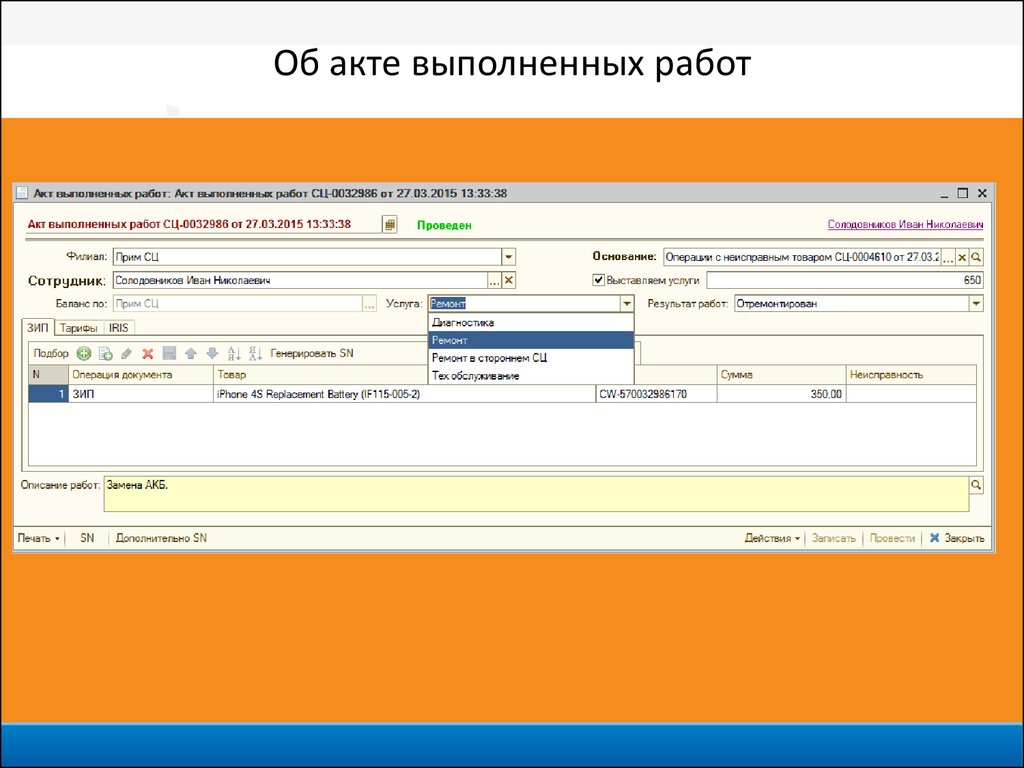Click the CW-570032986170 cell

click(656, 394)
